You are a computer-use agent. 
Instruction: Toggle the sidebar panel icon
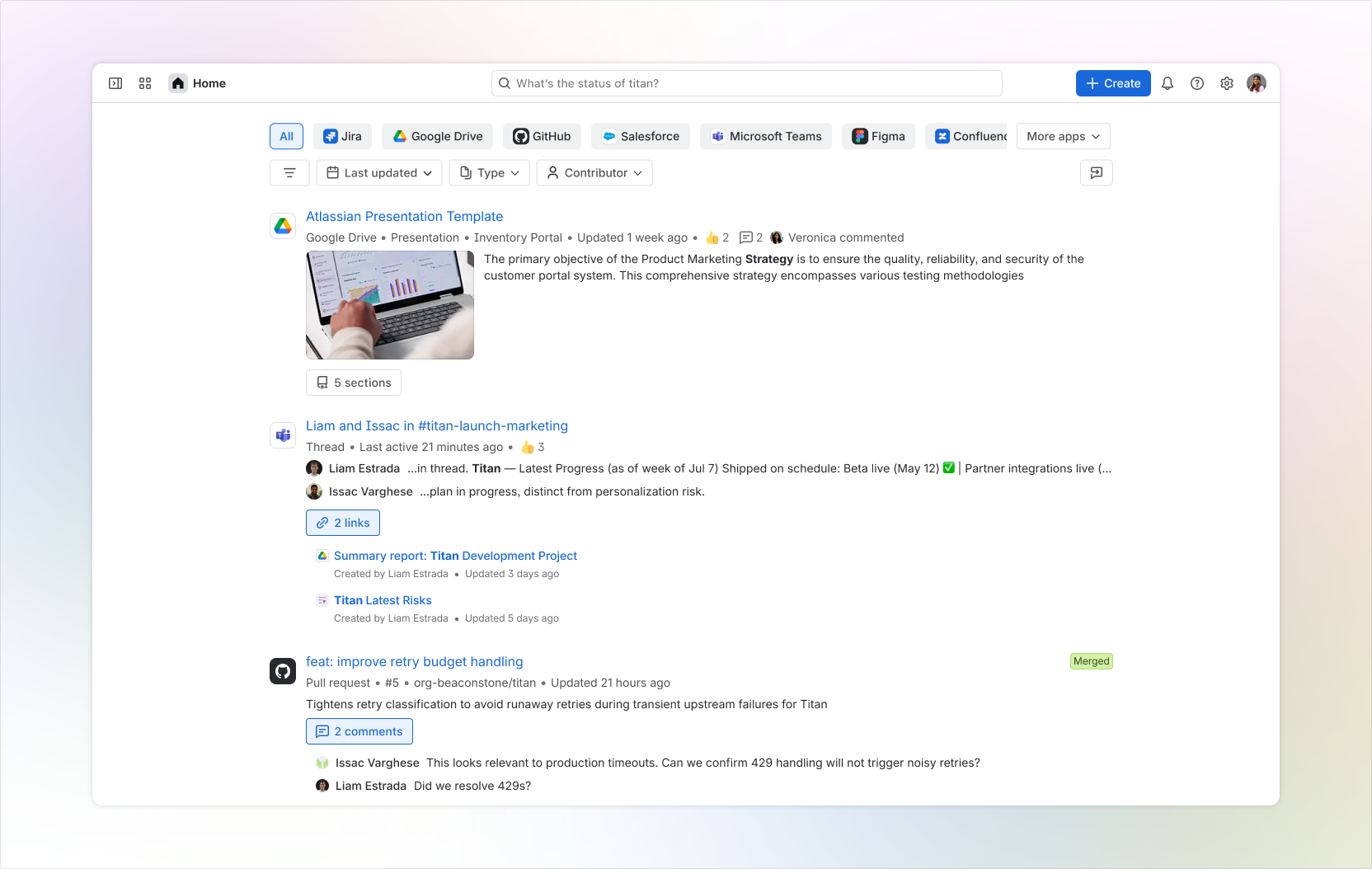pyautogui.click(x=115, y=83)
